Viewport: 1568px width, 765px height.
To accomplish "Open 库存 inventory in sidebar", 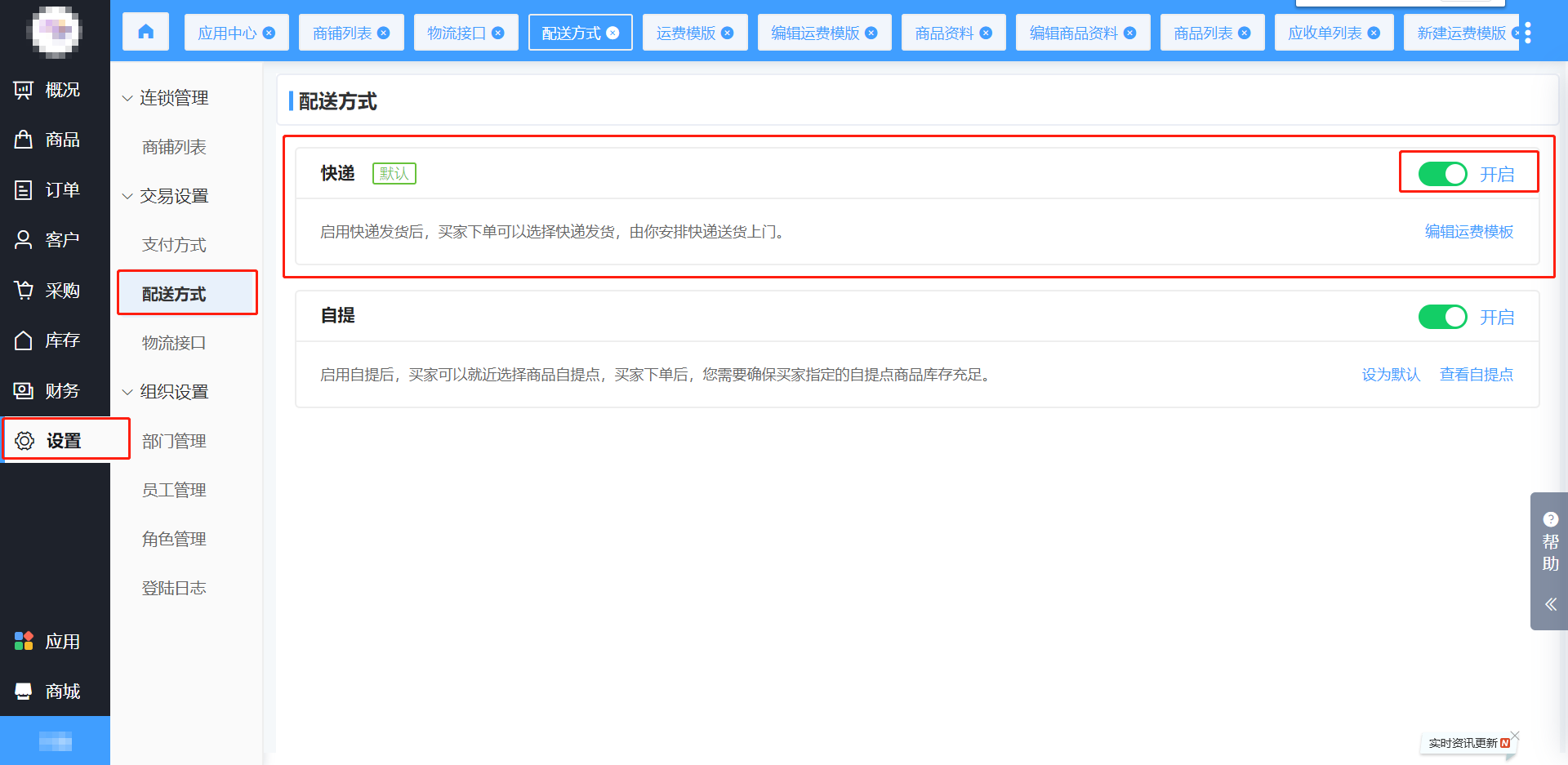I will [47, 340].
